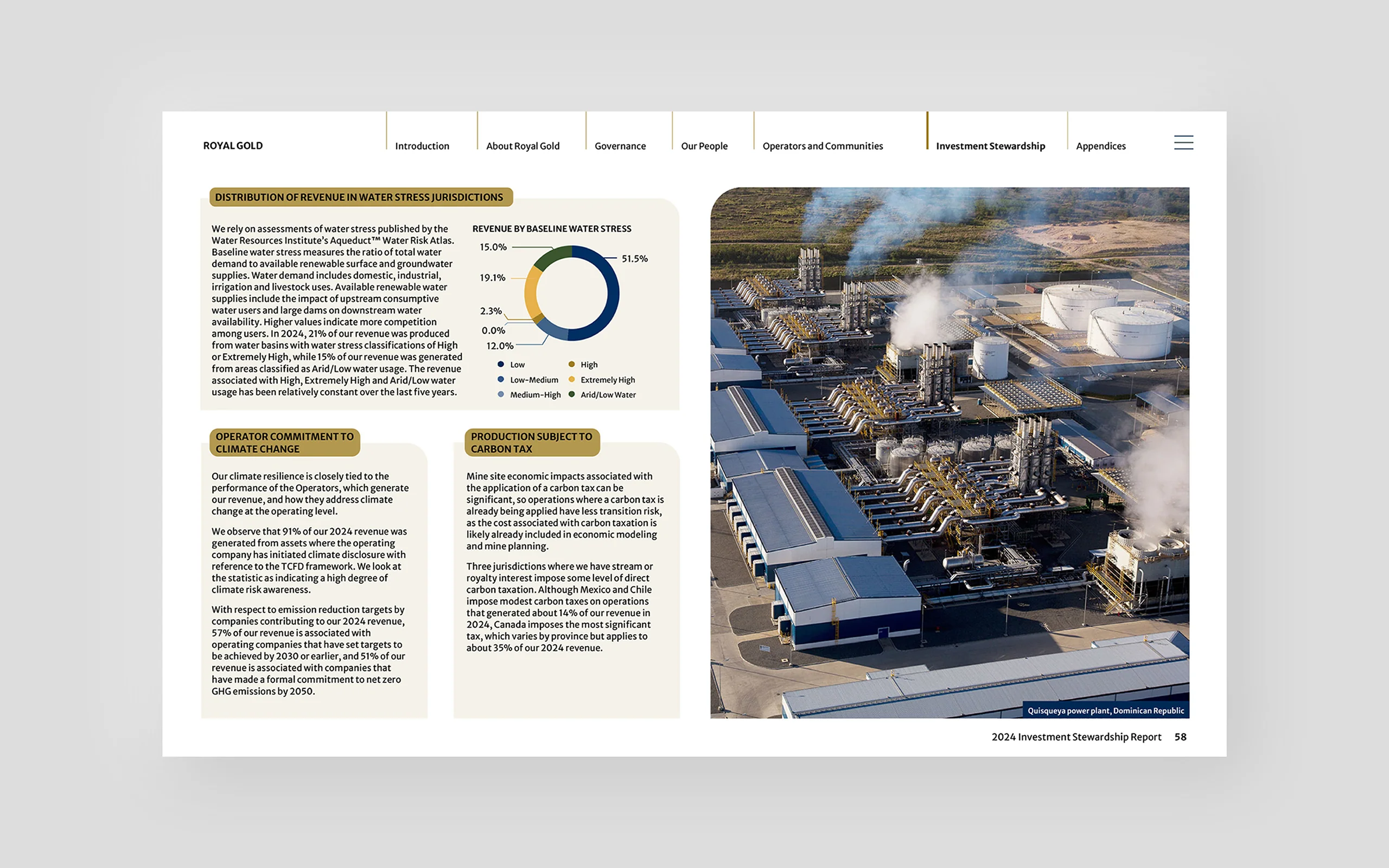Click the 51.5% donut chart label
Image resolution: width=1389 pixels, height=868 pixels.
click(x=634, y=258)
